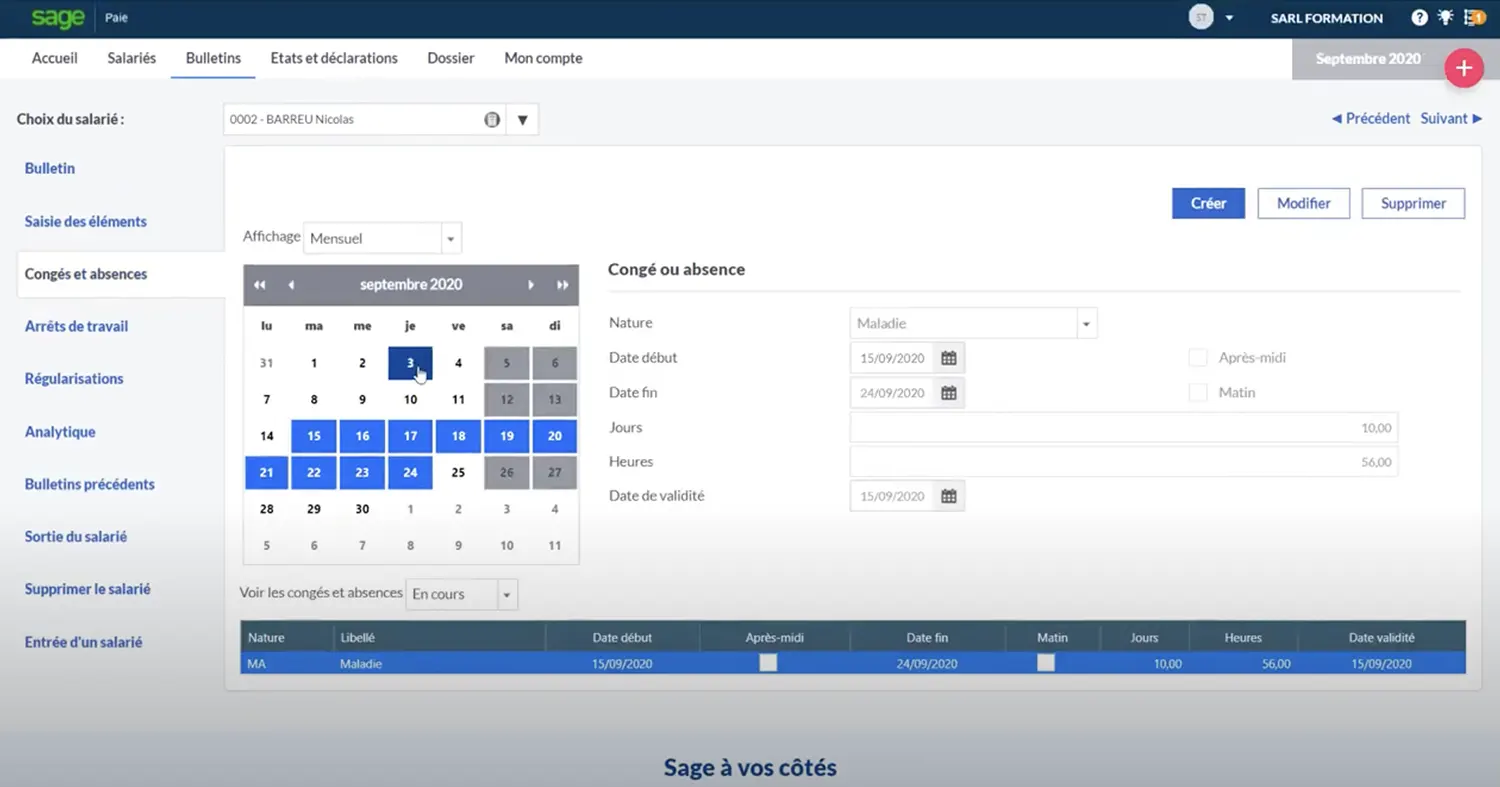Expand the En cours filter dropdown
This screenshot has width=1500, height=787.
507,594
